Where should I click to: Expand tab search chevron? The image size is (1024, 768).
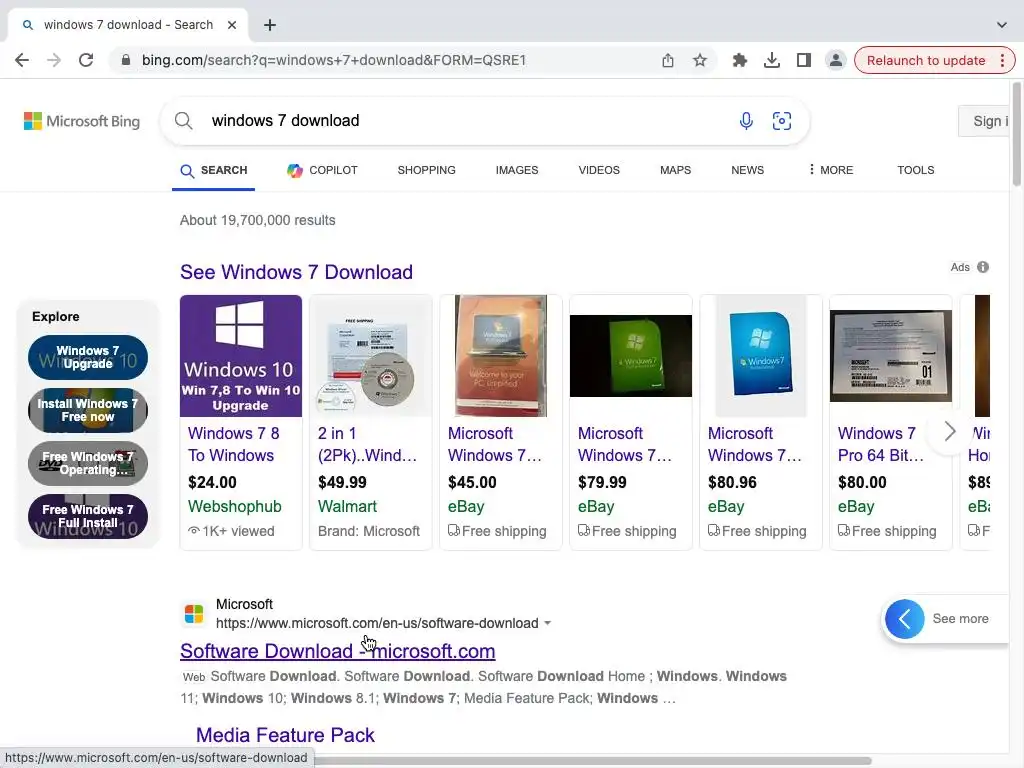click(x=1001, y=25)
